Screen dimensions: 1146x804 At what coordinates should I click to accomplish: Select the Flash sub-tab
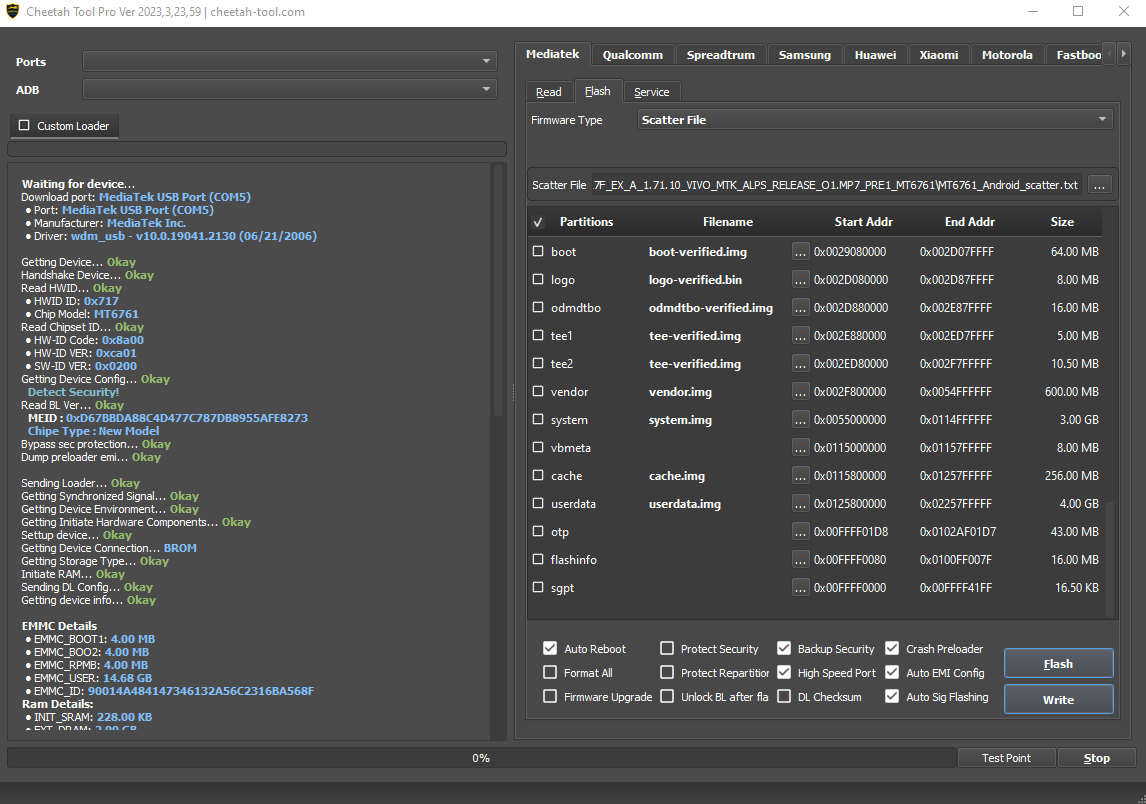[x=597, y=91]
